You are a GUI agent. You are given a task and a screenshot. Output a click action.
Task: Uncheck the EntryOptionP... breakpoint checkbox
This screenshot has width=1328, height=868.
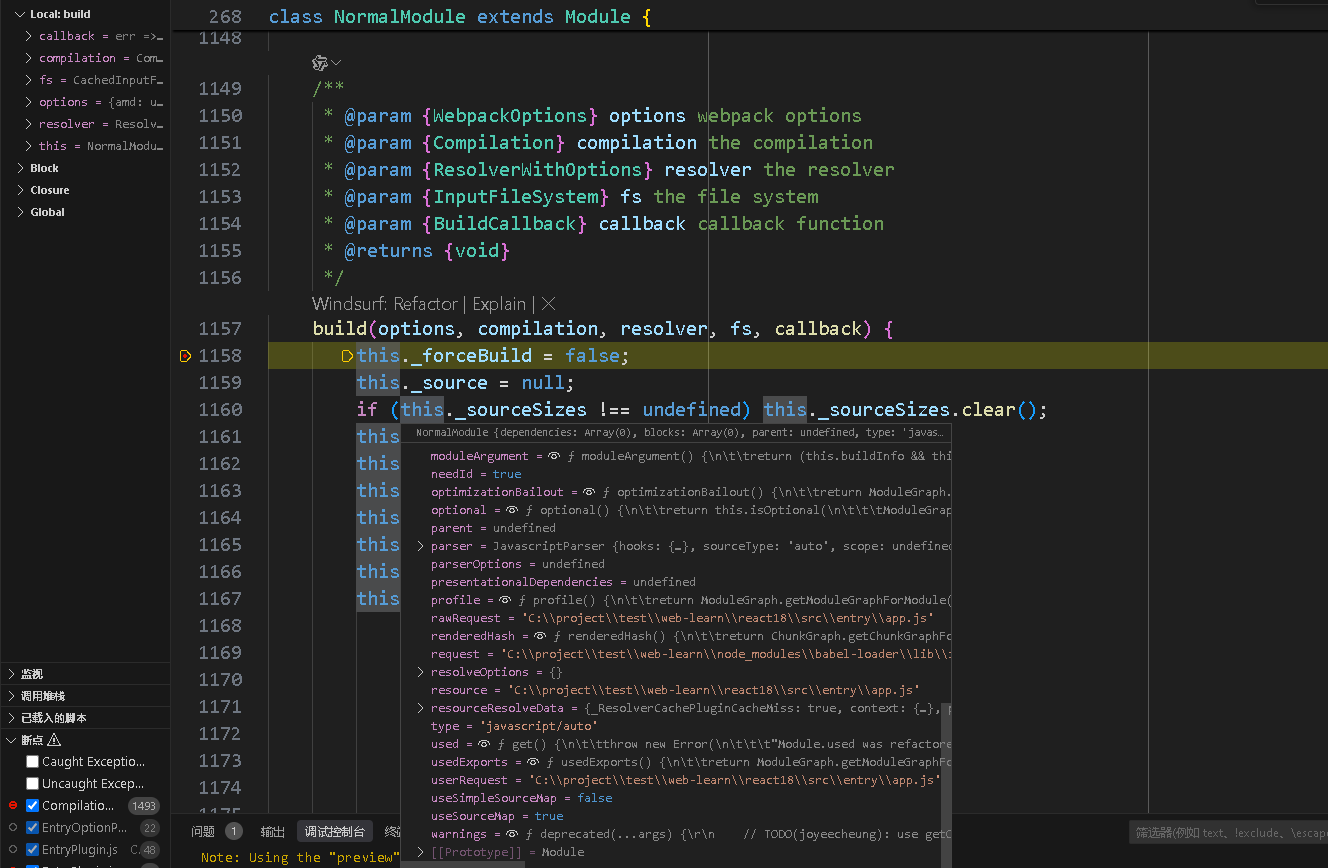(32, 828)
